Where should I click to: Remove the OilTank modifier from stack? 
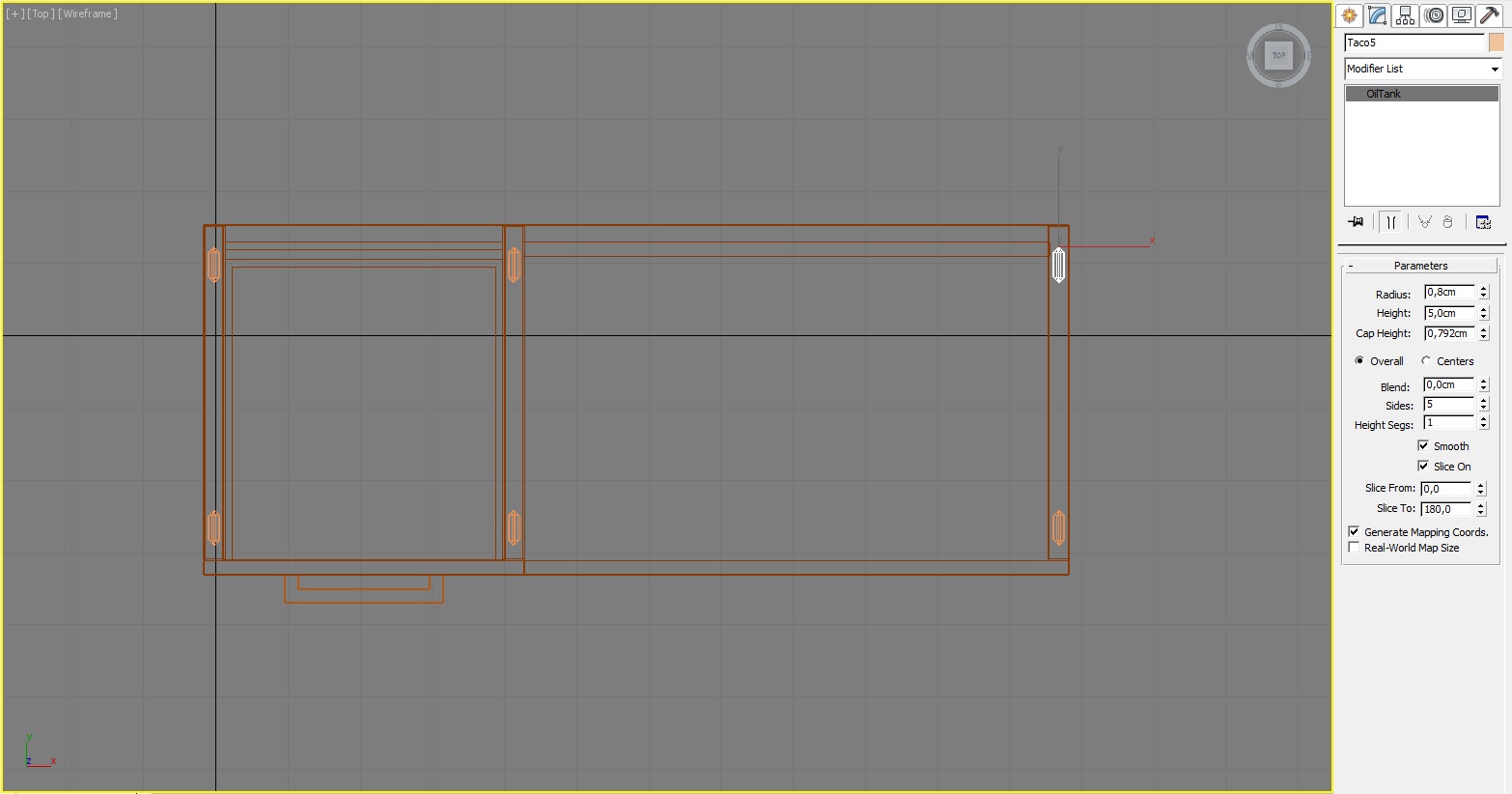[1447, 221]
